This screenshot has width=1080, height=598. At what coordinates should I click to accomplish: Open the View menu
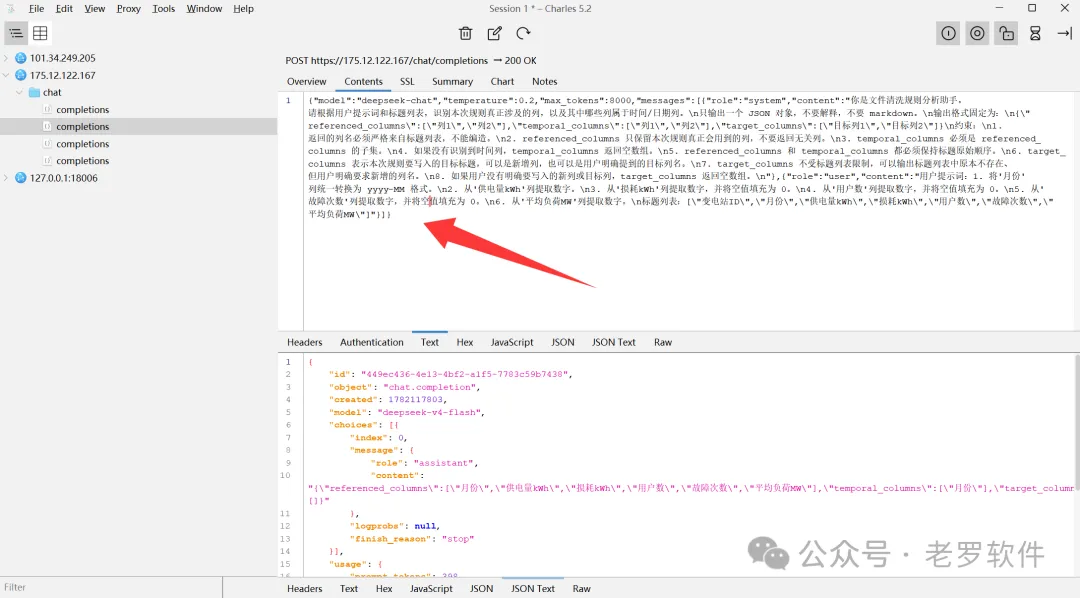click(94, 8)
